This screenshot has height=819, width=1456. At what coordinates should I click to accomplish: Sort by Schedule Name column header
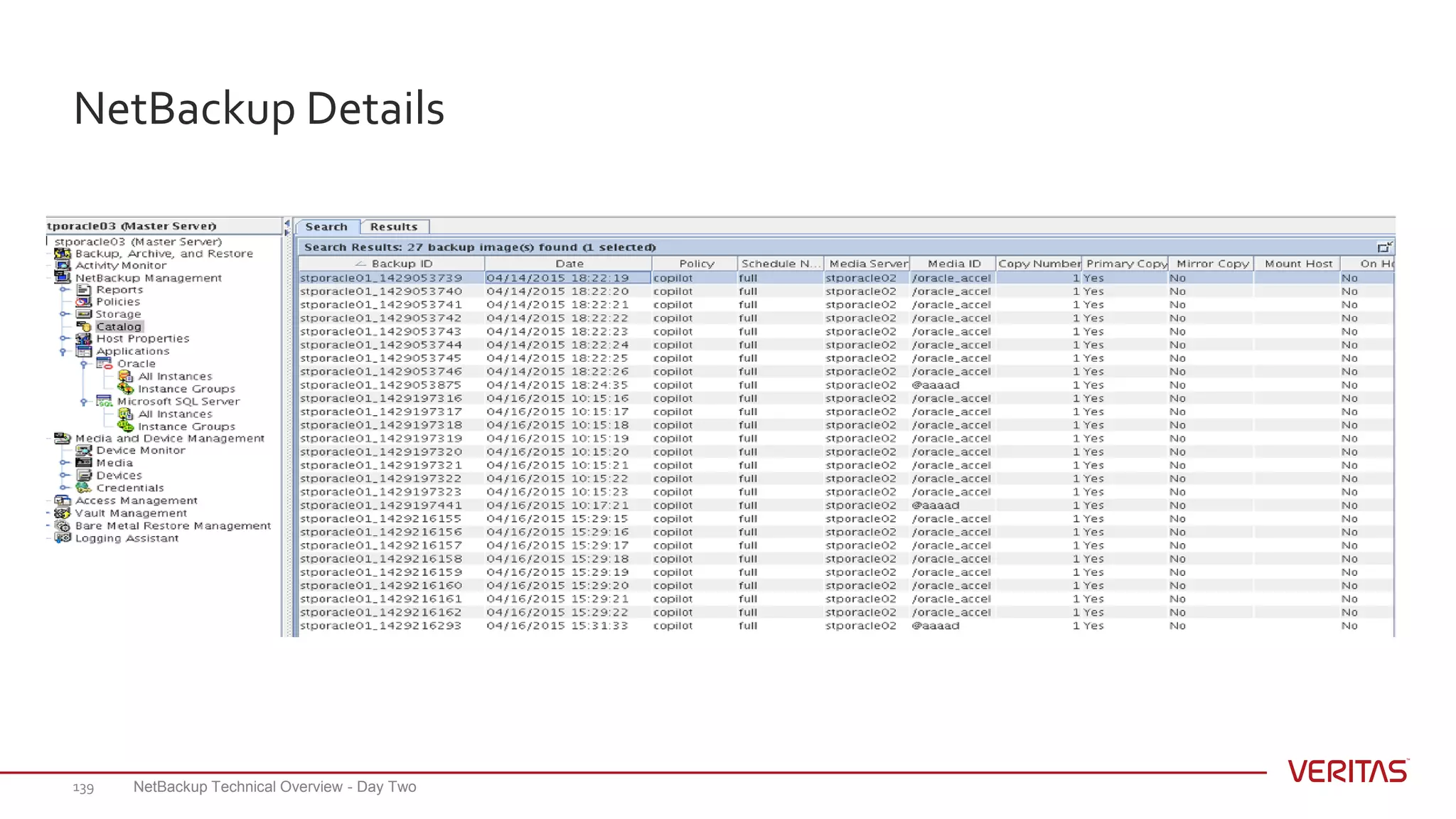tap(781, 264)
